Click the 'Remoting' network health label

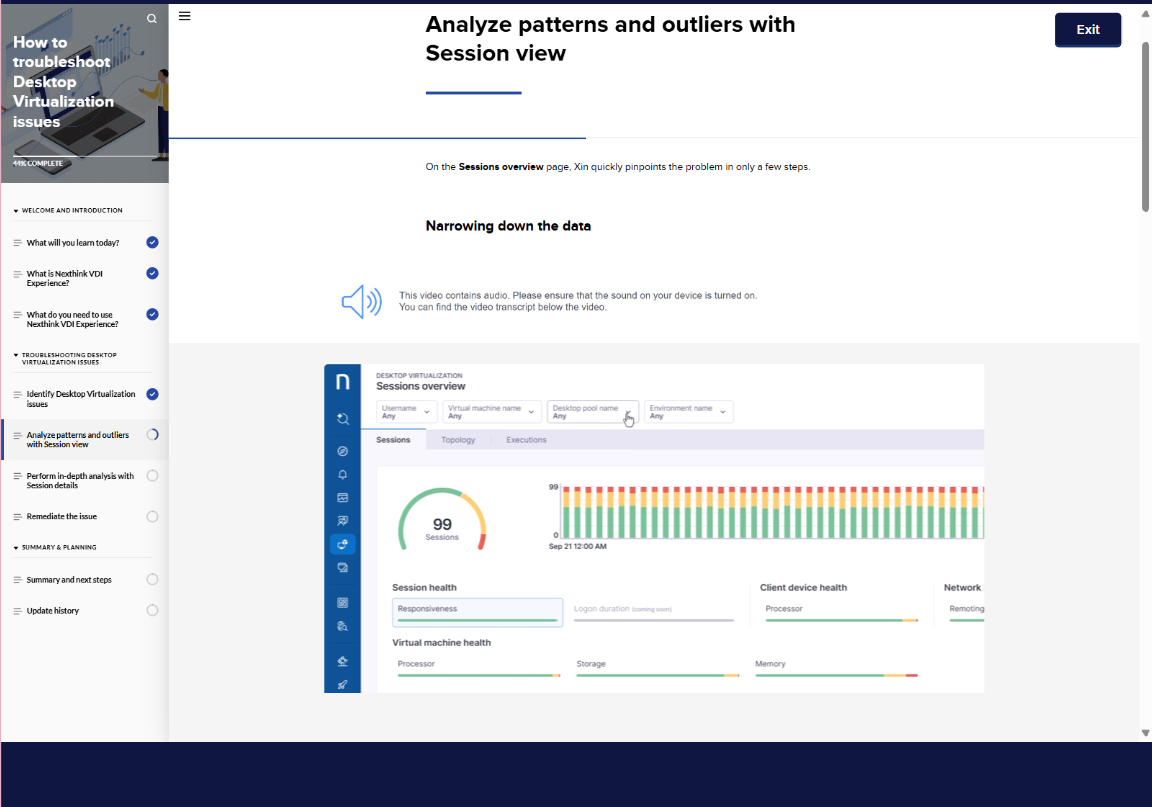pyautogui.click(x=966, y=609)
